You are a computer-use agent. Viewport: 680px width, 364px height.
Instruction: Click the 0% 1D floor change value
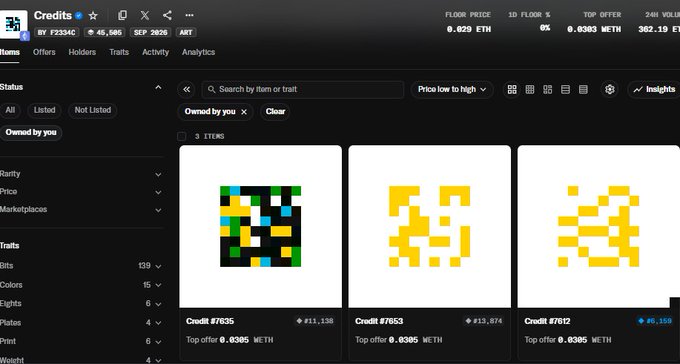point(545,28)
